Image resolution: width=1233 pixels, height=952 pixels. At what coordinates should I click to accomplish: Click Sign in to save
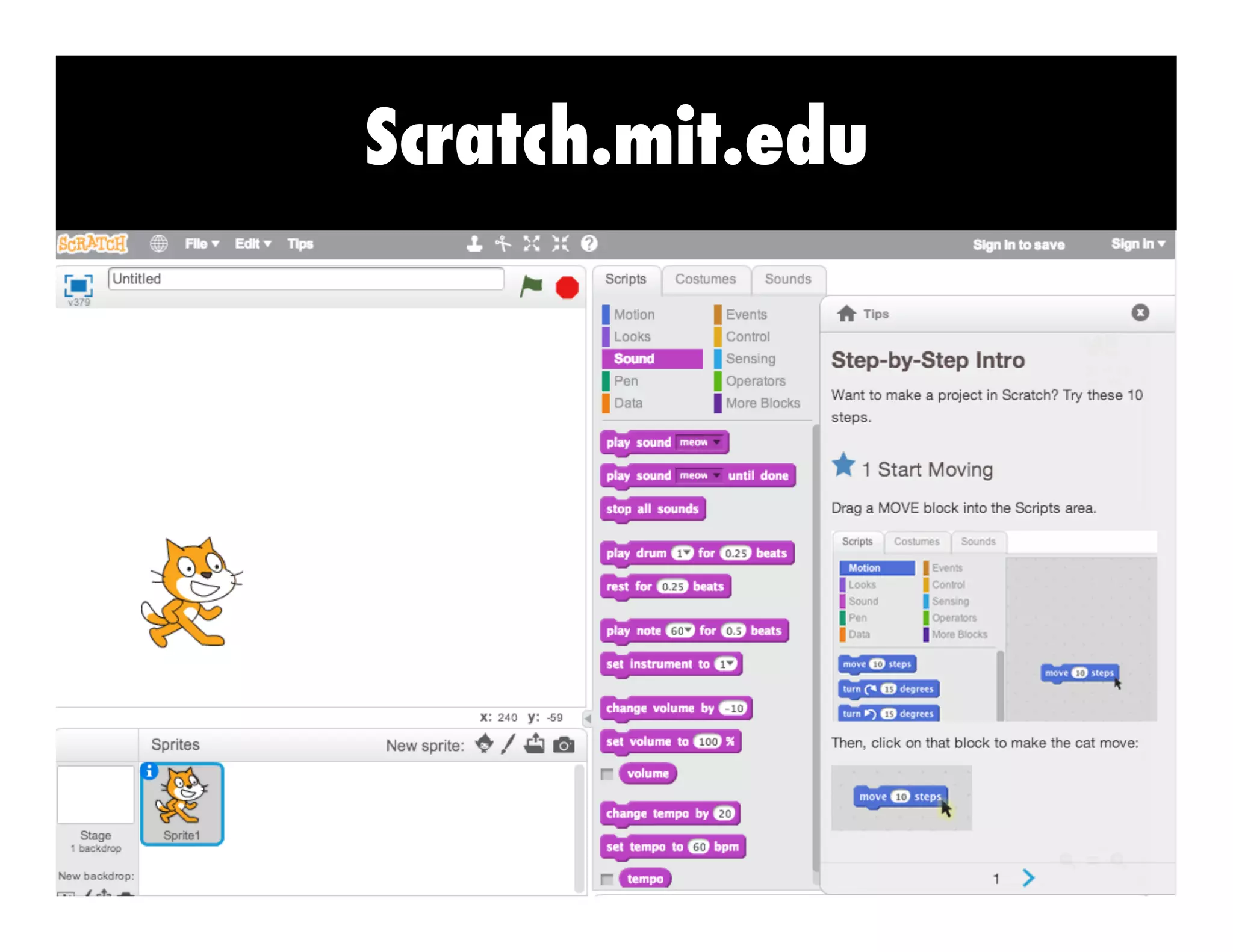pos(1019,245)
